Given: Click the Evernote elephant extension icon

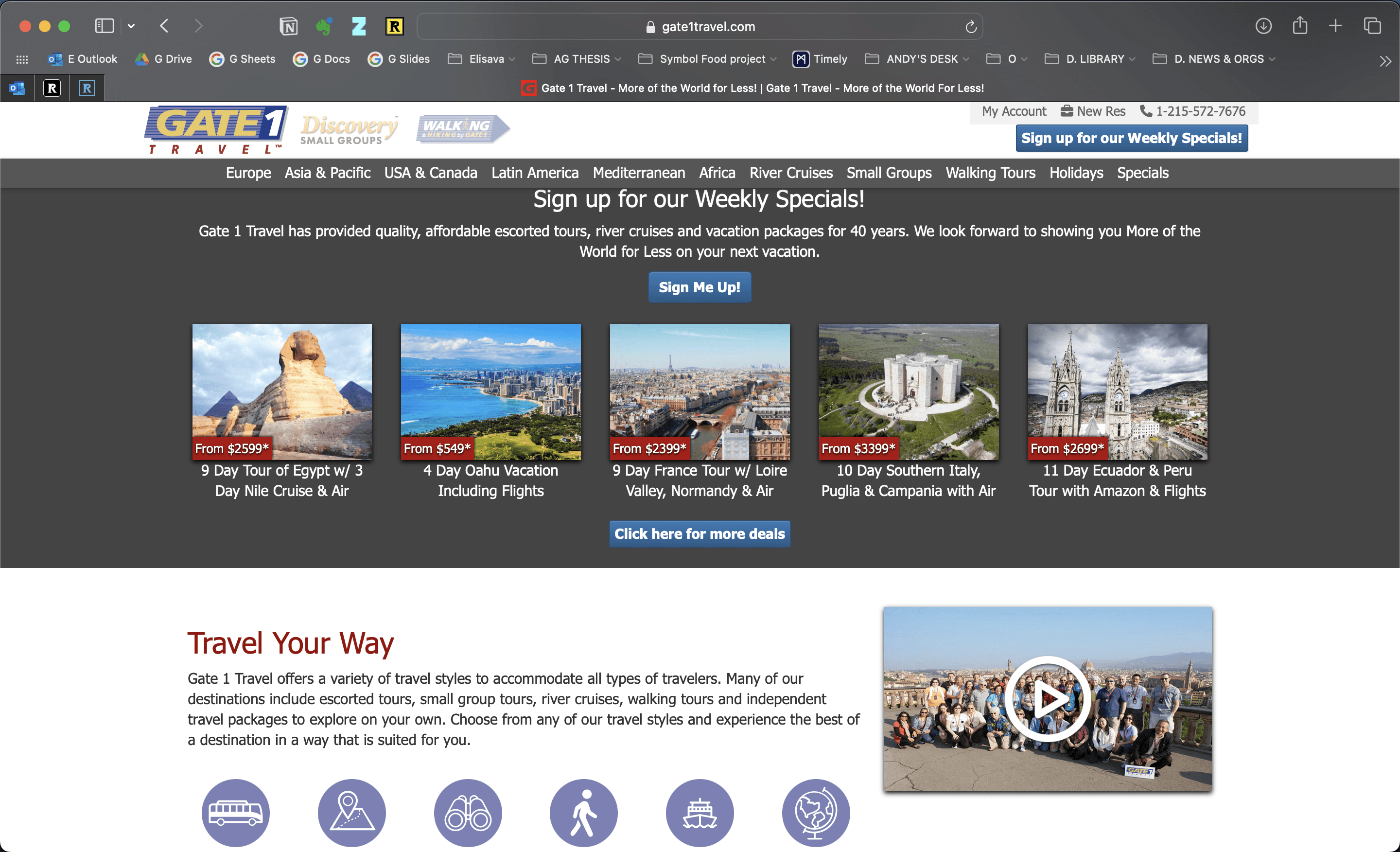Looking at the screenshot, I should [324, 26].
